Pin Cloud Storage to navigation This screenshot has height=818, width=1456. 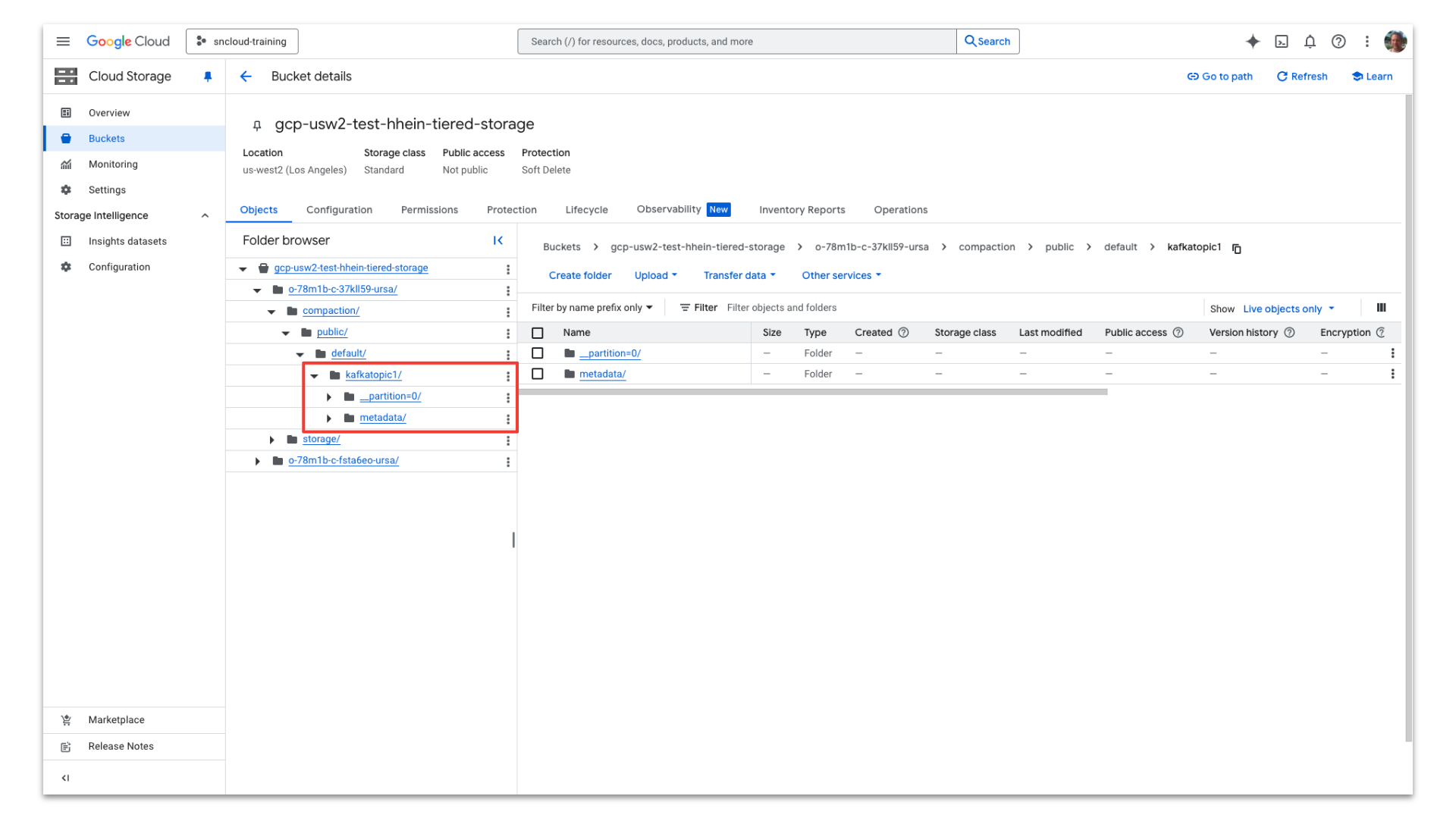coord(207,76)
